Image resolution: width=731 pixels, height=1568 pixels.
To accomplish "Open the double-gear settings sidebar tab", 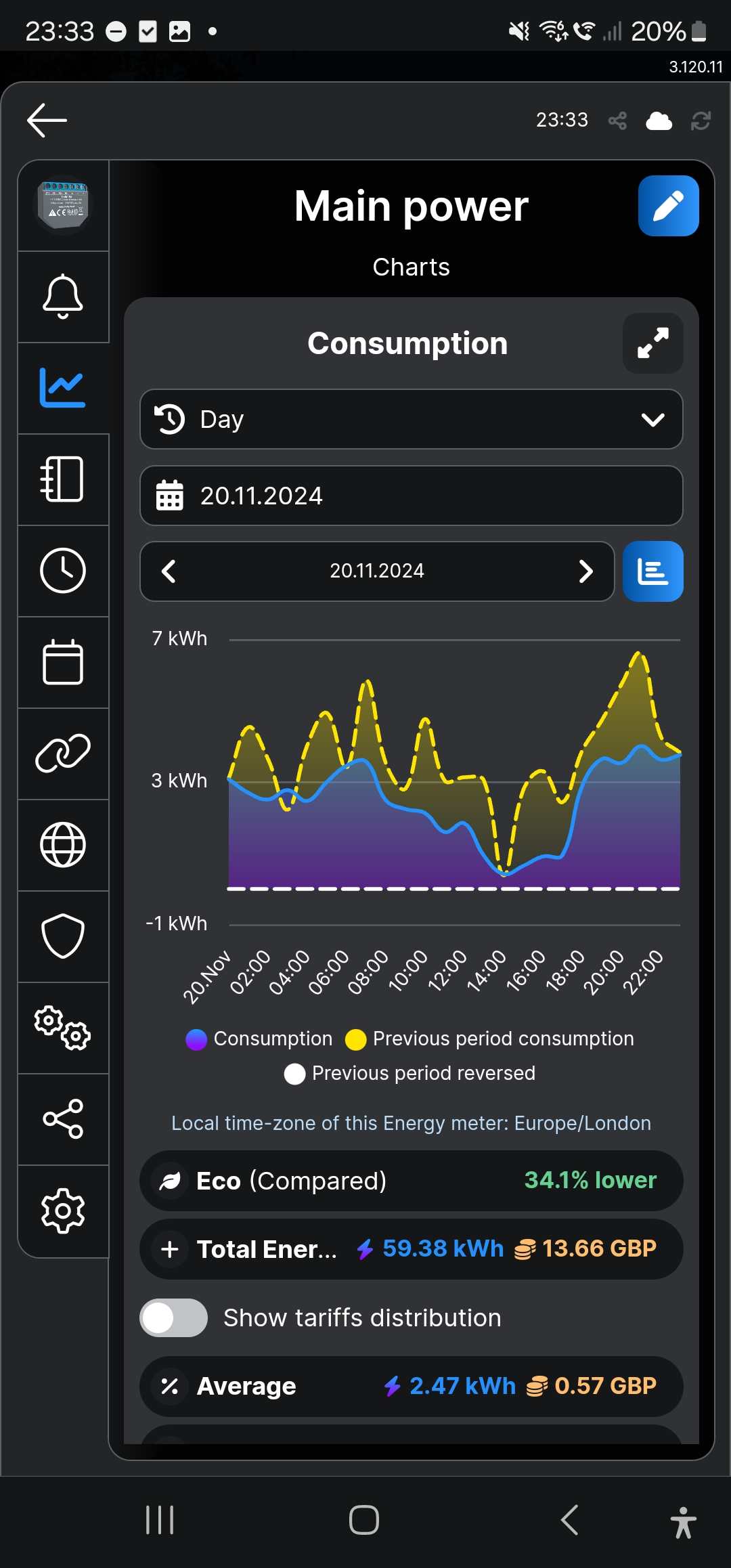I will tap(63, 1028).
